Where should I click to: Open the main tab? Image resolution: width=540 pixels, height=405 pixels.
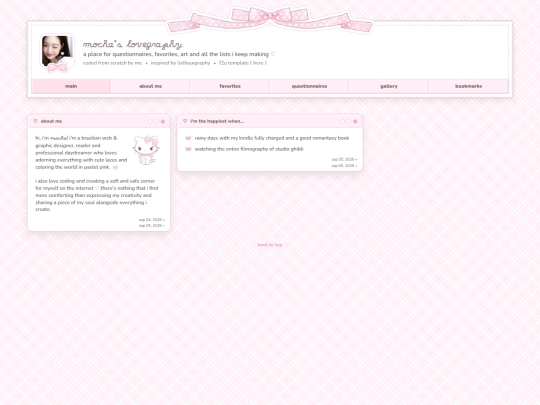point(71,86)
